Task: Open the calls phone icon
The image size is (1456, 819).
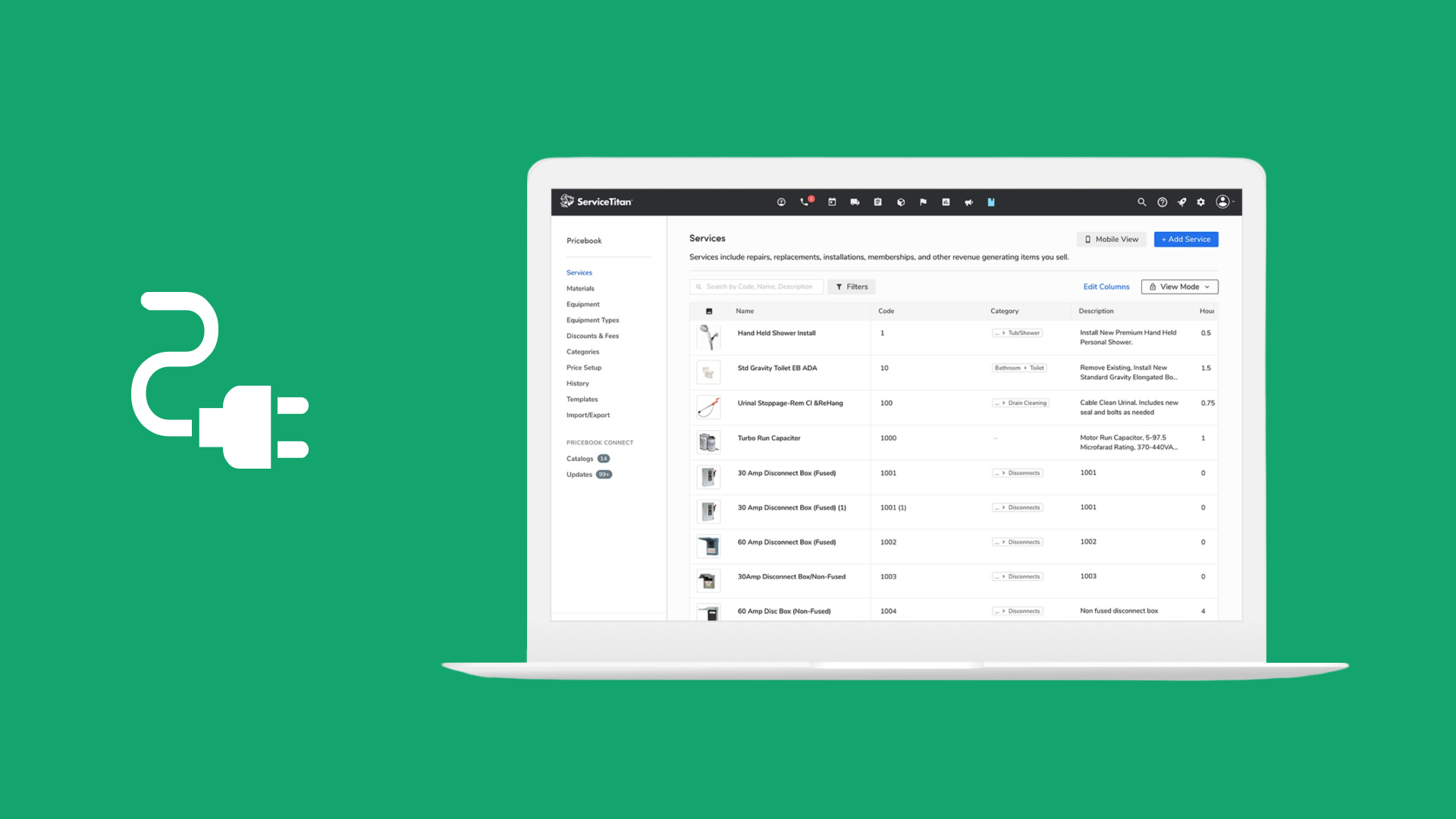Action: coord(805,202)
